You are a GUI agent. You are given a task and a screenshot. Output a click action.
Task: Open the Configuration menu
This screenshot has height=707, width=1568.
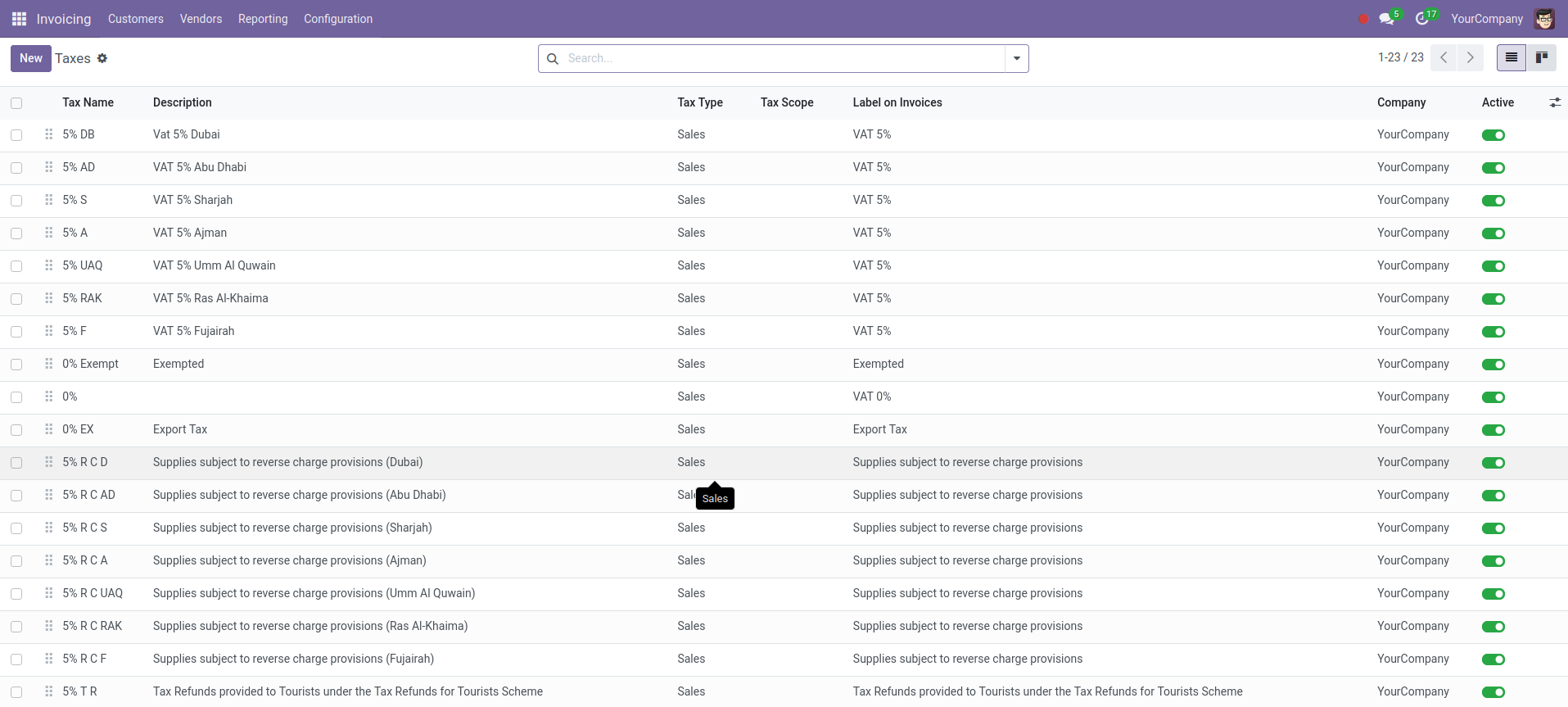[x=337, y=19]
